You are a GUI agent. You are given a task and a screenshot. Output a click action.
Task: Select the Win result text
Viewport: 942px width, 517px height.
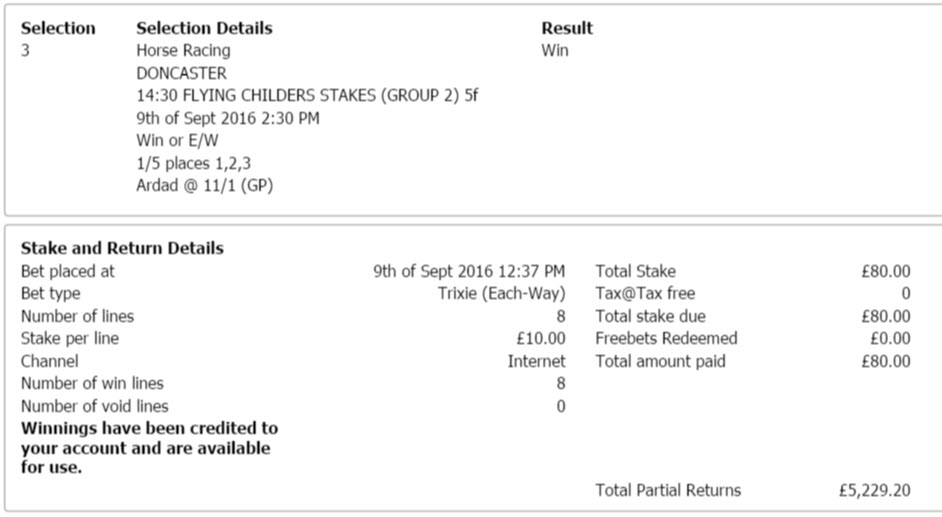point(555,50)
